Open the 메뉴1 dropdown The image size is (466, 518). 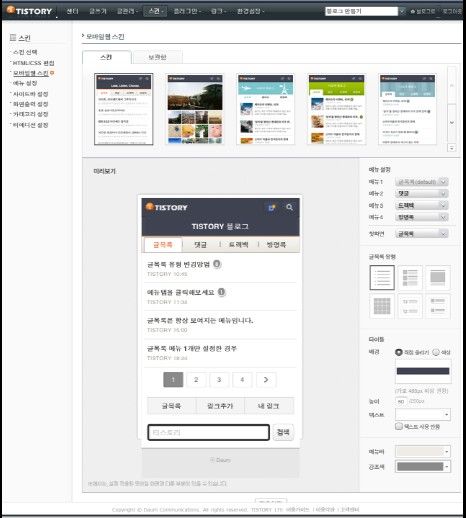(x=421, y=182)
